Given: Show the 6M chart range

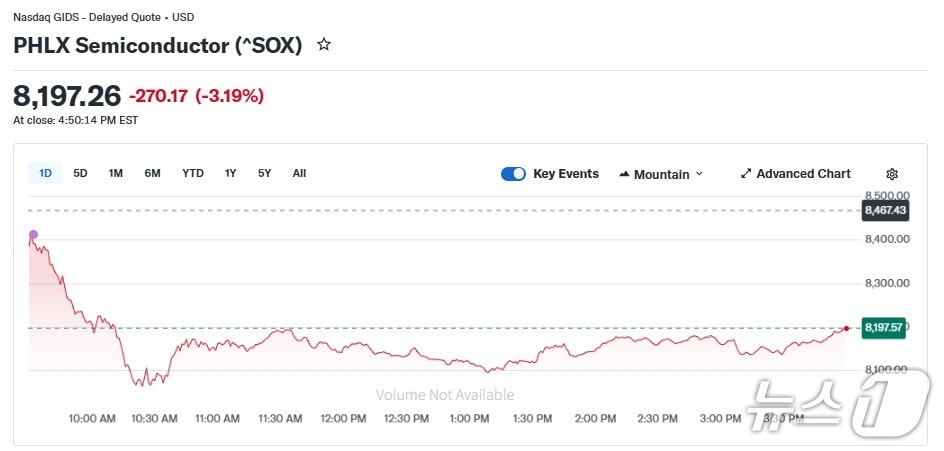Looking at the screenshot, I should tap(152, 173).
